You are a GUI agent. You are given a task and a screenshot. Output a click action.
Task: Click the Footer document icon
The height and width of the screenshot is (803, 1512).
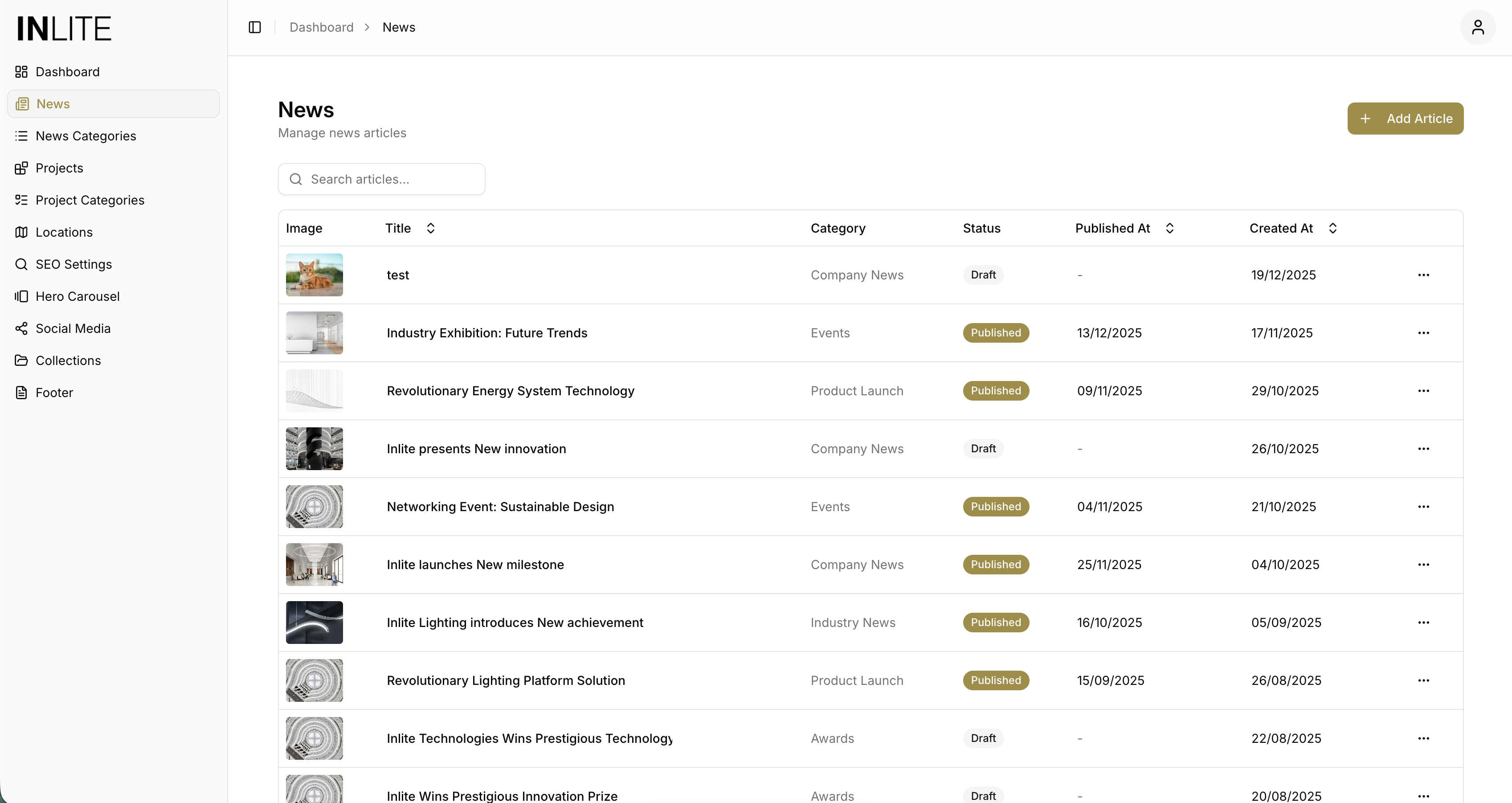coord(21,393)
